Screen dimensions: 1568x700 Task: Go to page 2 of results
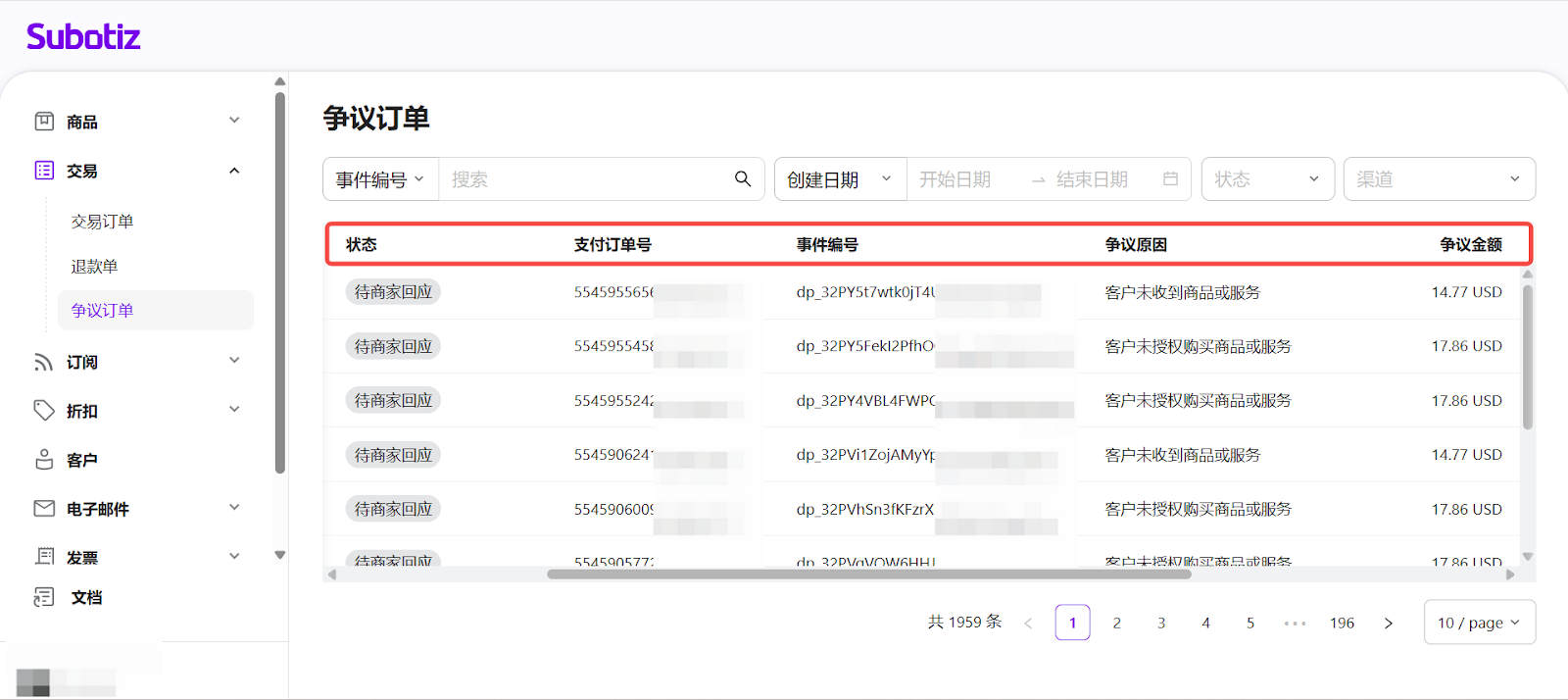[x=1117, y=623]
